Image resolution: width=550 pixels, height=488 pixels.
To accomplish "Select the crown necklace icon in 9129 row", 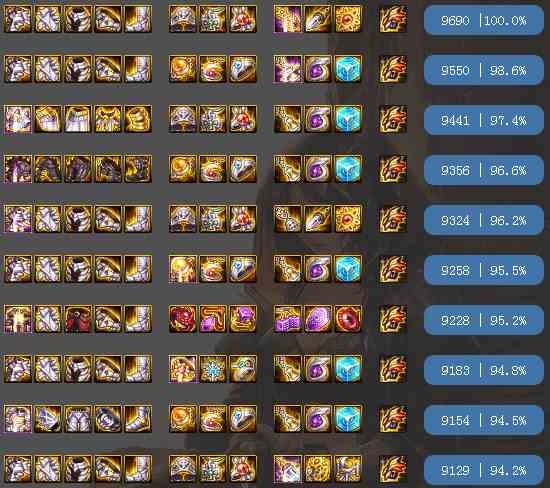I will coord(182,469).
